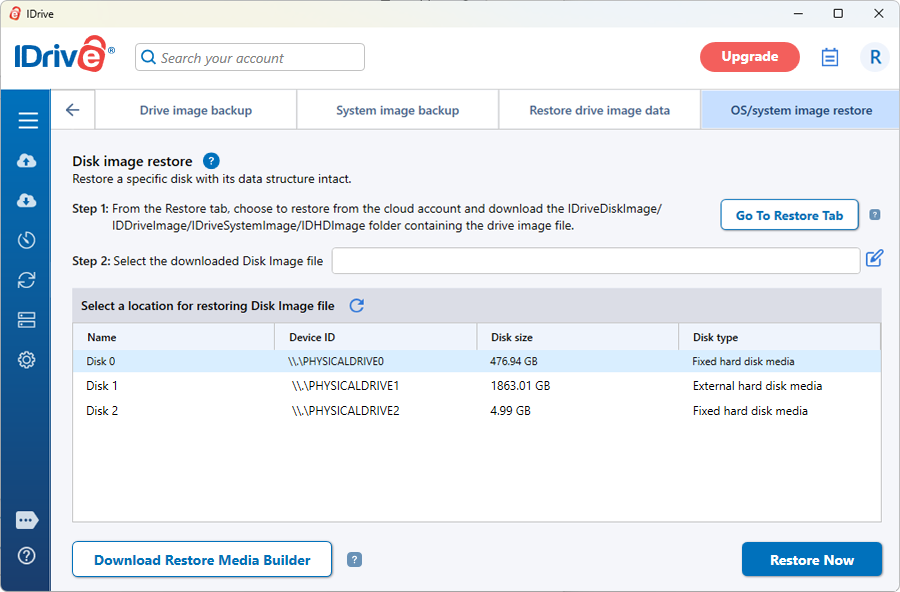Maximize the IDrive window
This screenshot has width=900, height=592.
click(x=838, y=13)
